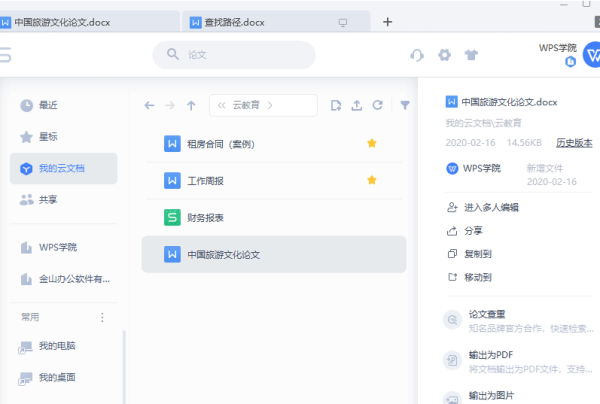Switch to 中国旅游文化论文.docx tab

coord(88,22)
